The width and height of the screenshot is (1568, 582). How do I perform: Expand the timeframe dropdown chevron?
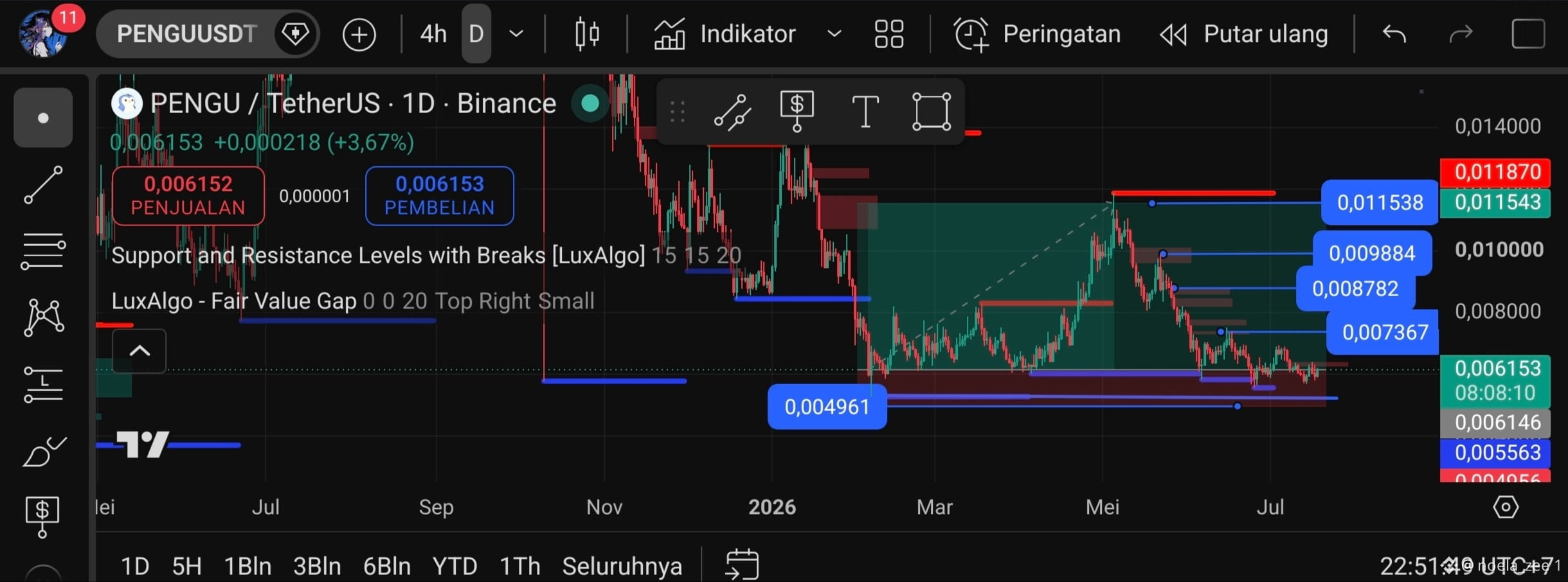tap(516, 33)
